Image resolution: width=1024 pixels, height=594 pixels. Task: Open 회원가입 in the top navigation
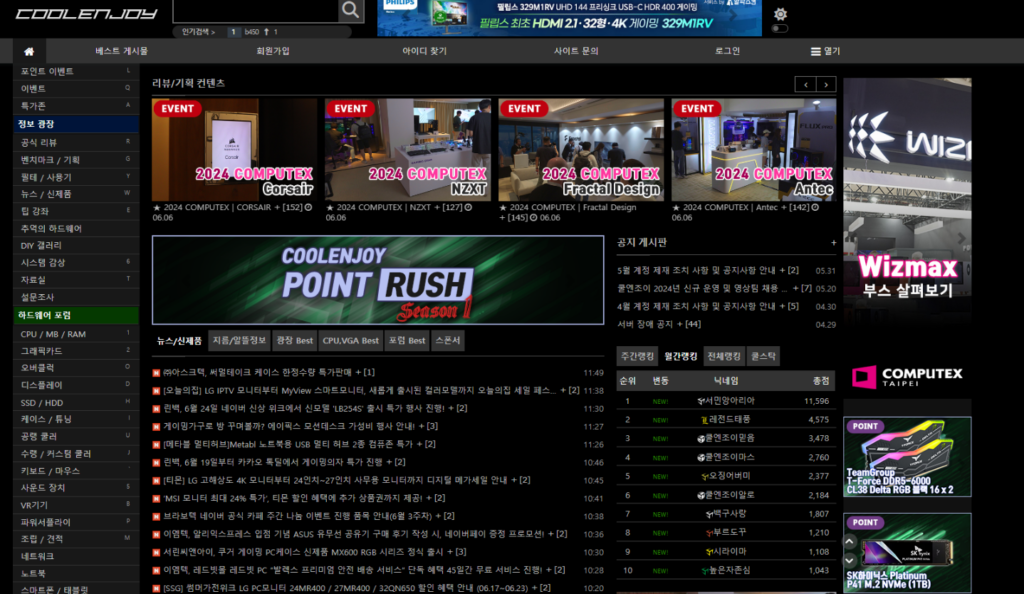pos(273,51)
